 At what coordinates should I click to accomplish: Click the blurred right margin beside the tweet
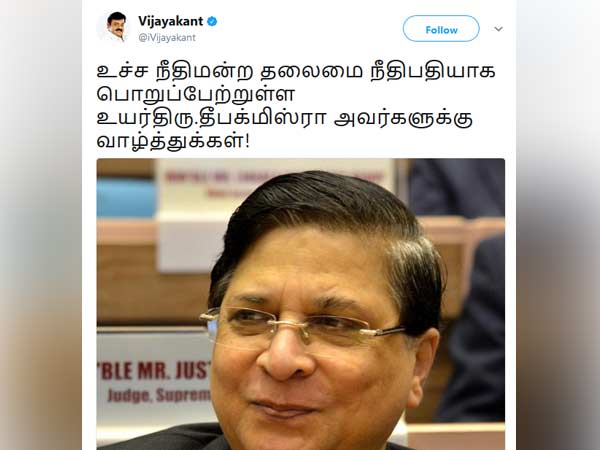[x=558, y=225]
